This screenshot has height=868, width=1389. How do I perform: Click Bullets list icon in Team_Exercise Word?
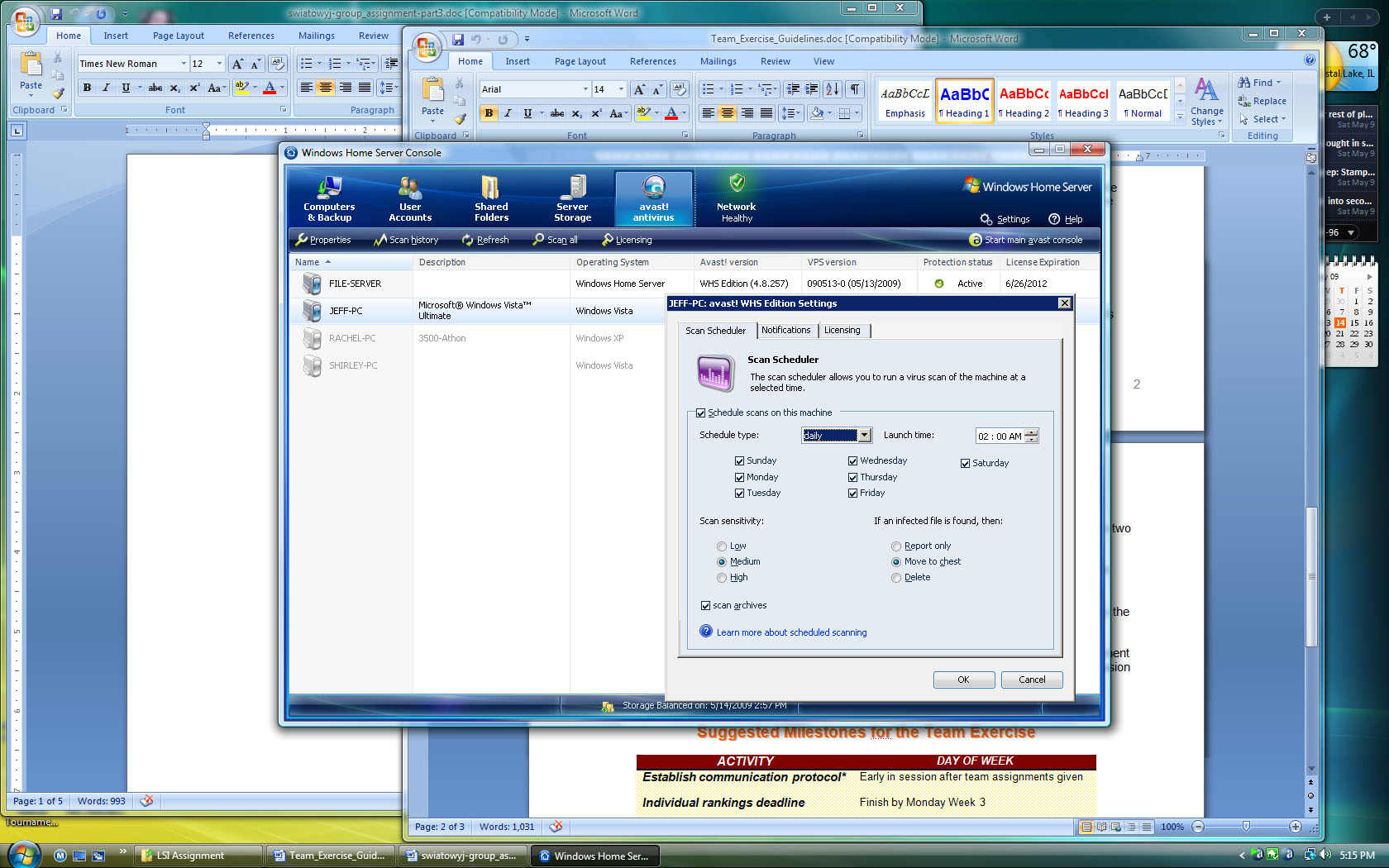point(708,89)
